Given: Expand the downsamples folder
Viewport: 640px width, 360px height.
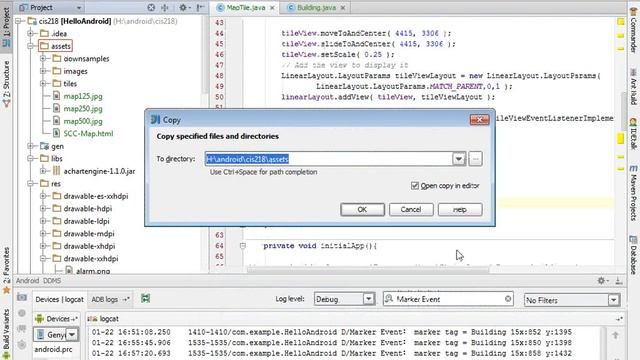Looking at the screenshot, I should pos(43,59).
